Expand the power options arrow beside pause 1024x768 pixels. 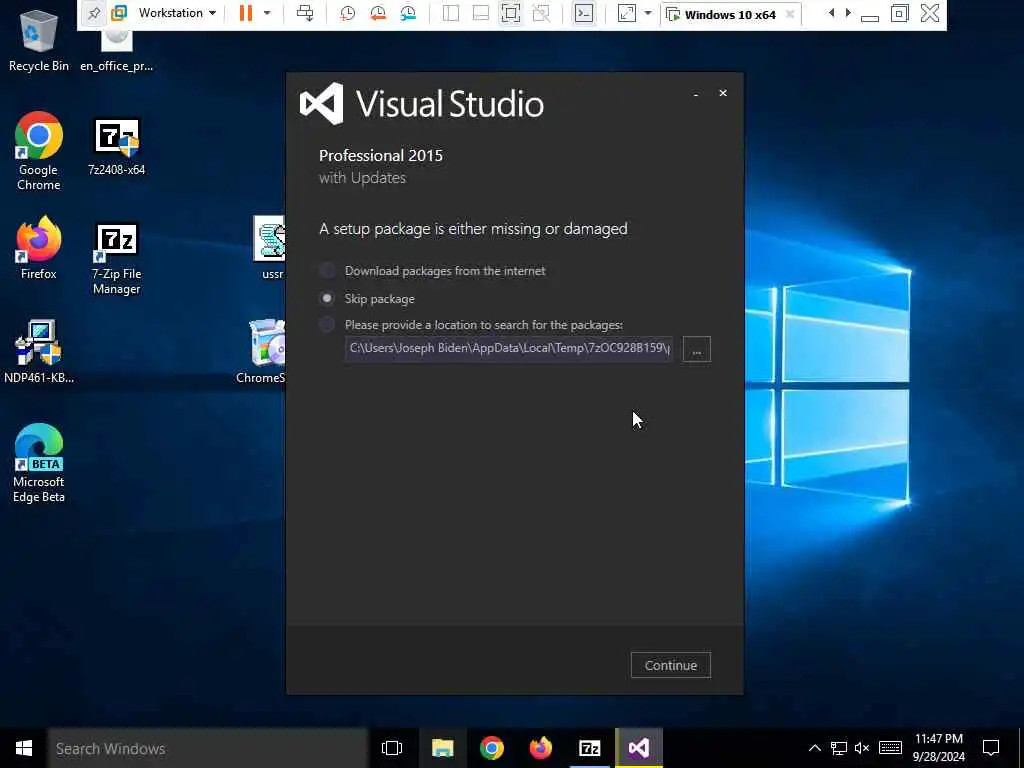click(267, 13)
